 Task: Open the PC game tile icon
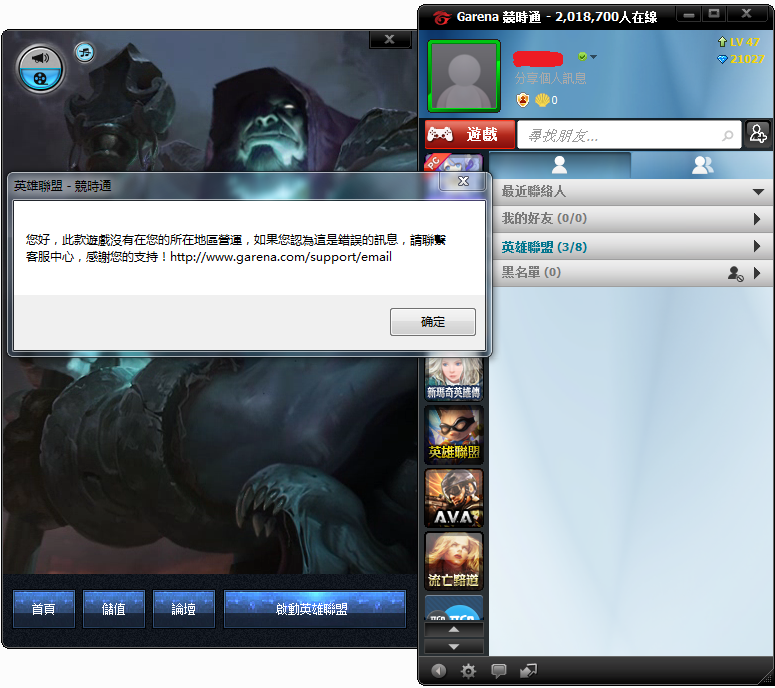(453, 163)
